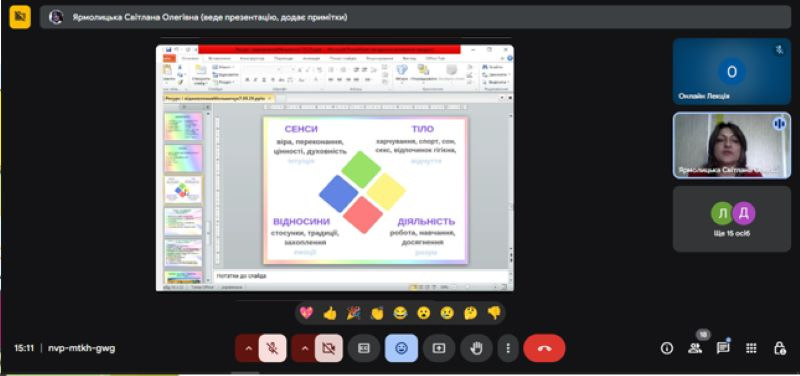Open the activities grid icon
This screenshot has height=376, width=800.
[751, 348]
